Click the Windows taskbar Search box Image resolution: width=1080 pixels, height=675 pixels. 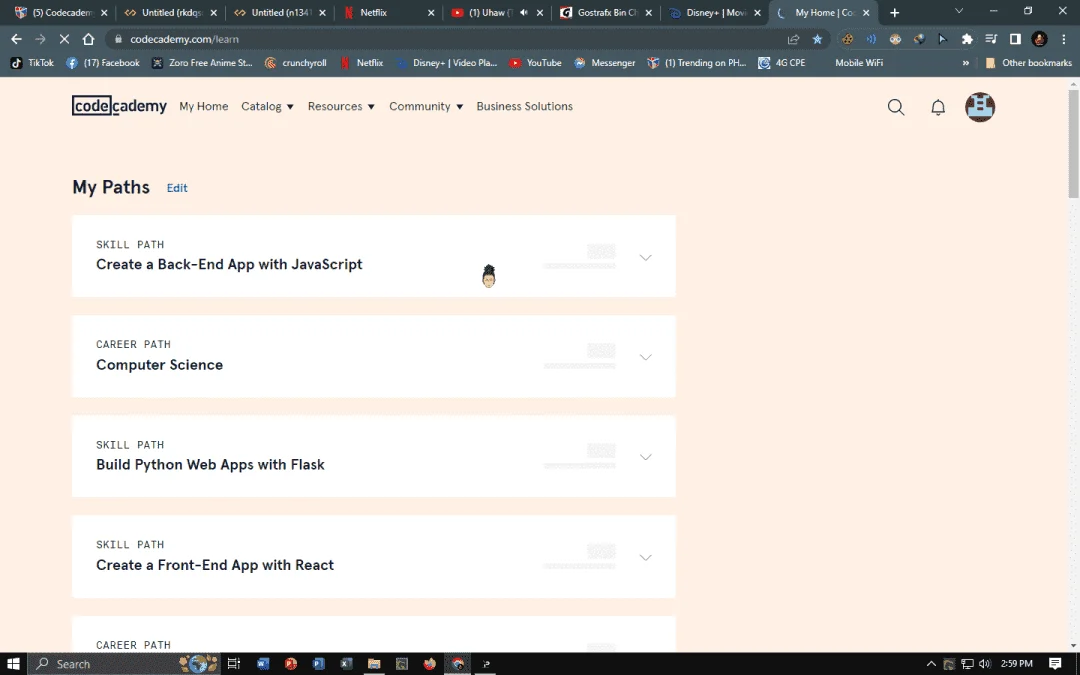(x=124, y=664)
